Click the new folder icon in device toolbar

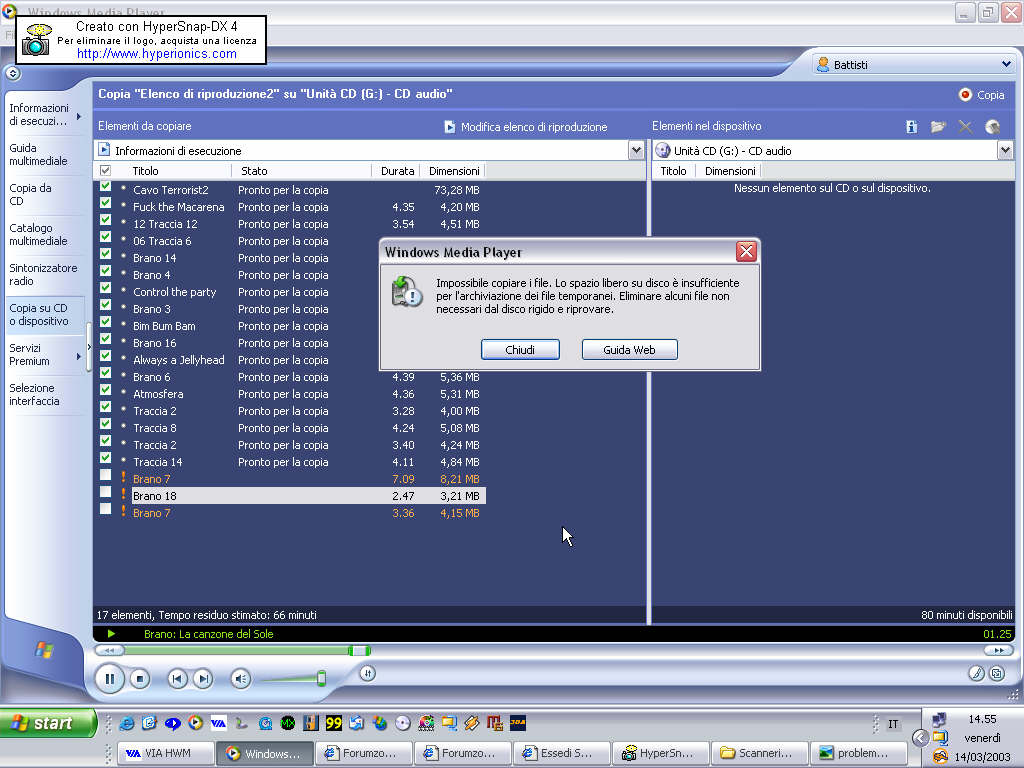938,127
